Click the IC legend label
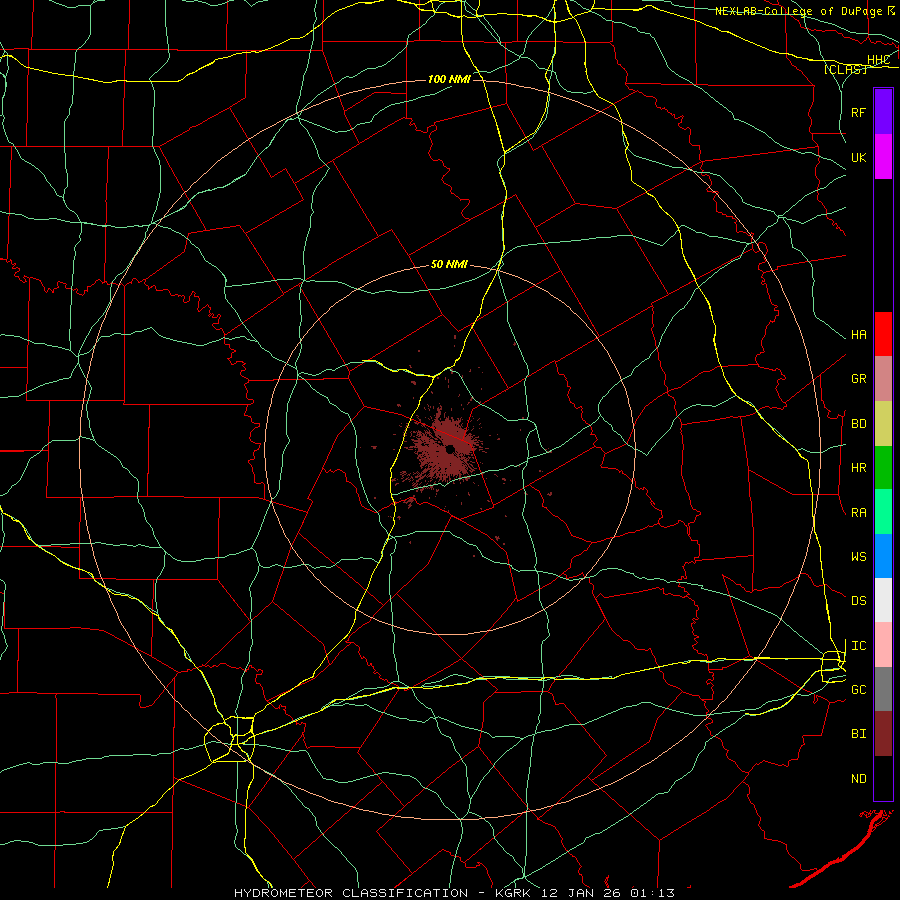The width and height of the screenshot is (900, 900). [859, 646]
